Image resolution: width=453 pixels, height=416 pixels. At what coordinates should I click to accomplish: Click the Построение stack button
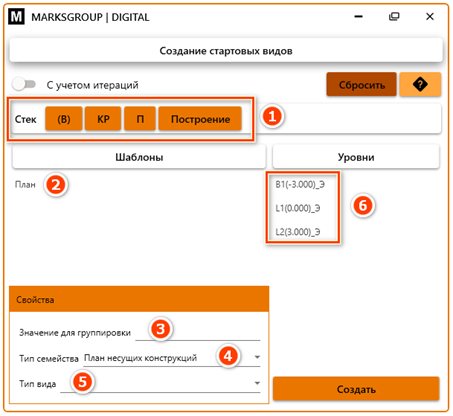click(200, 119)
